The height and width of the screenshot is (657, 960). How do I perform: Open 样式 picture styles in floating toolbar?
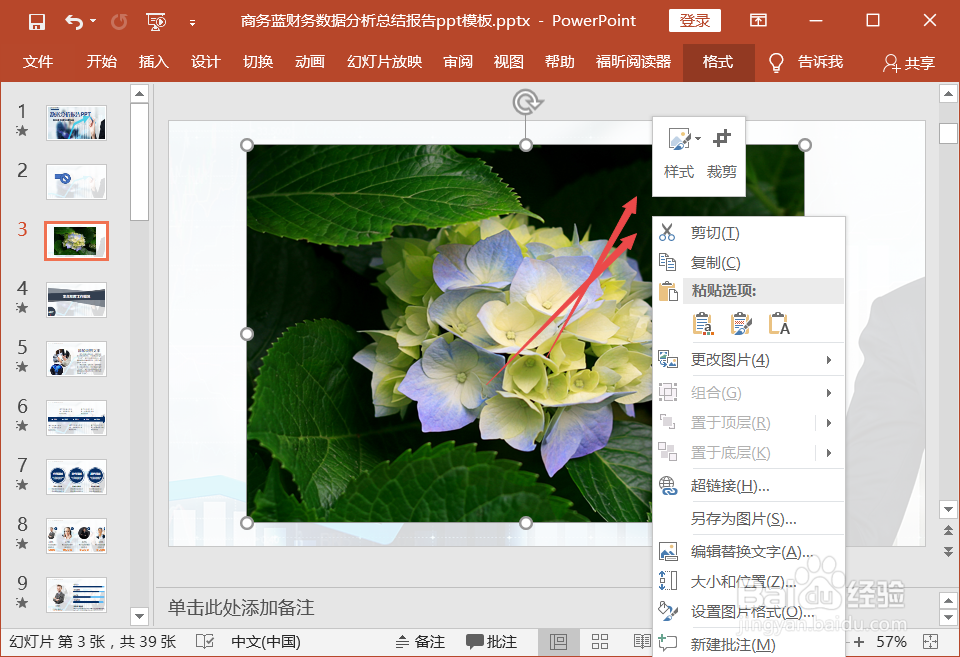678,156
